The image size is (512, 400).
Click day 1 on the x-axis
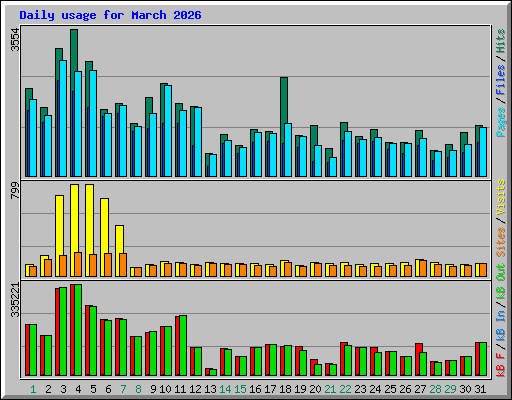(33, 389)
